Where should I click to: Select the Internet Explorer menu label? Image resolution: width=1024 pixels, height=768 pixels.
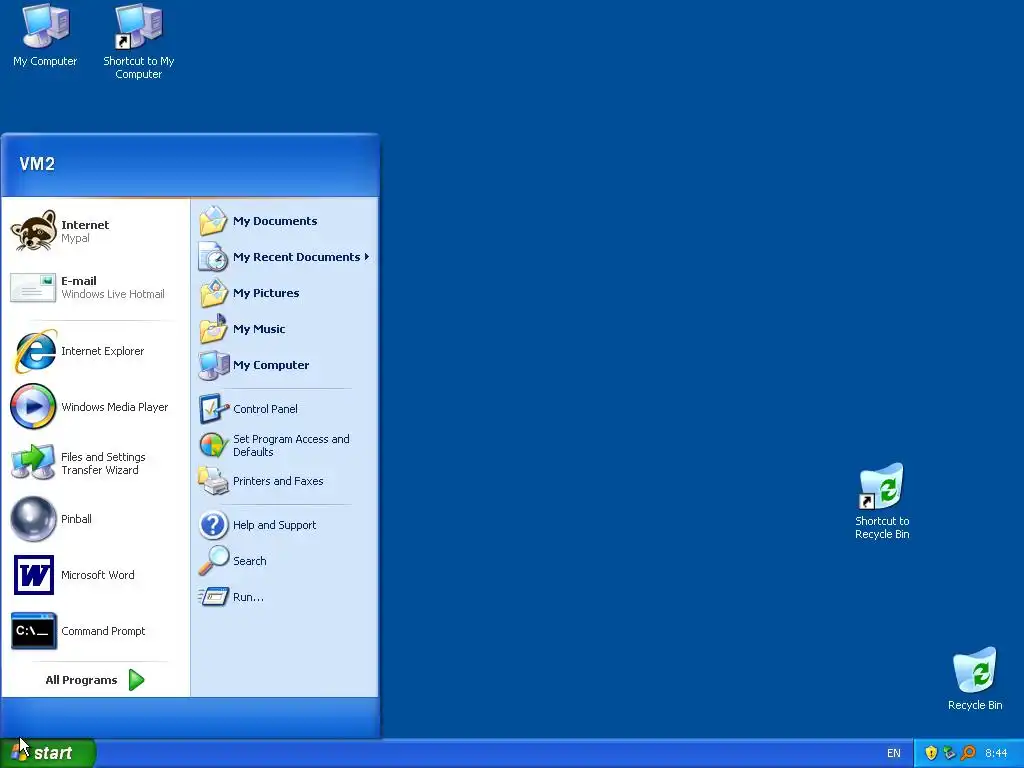tap(103, 351)
